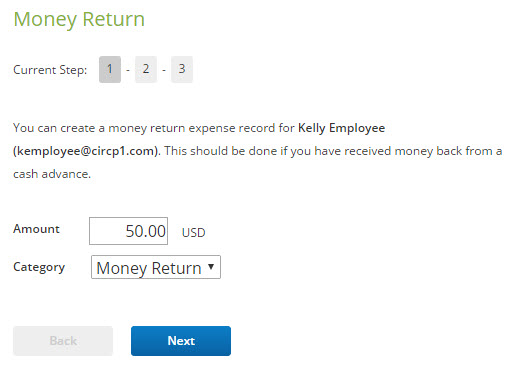
Task: Select step 1 in the Current Step indicator
Action: (x=110, y=69)
